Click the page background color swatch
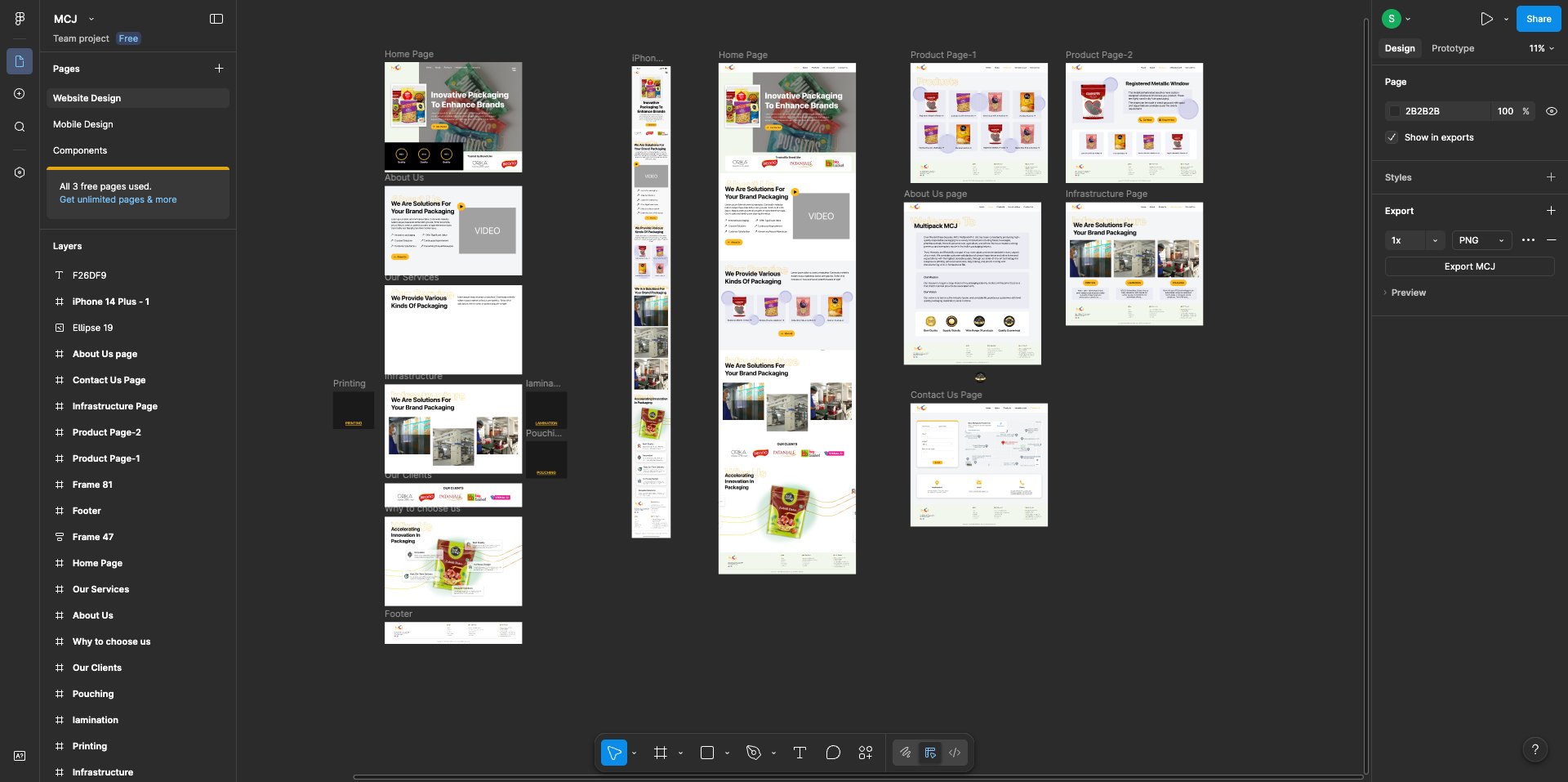Viewport: 1568px width, 782px height. 1395,111
